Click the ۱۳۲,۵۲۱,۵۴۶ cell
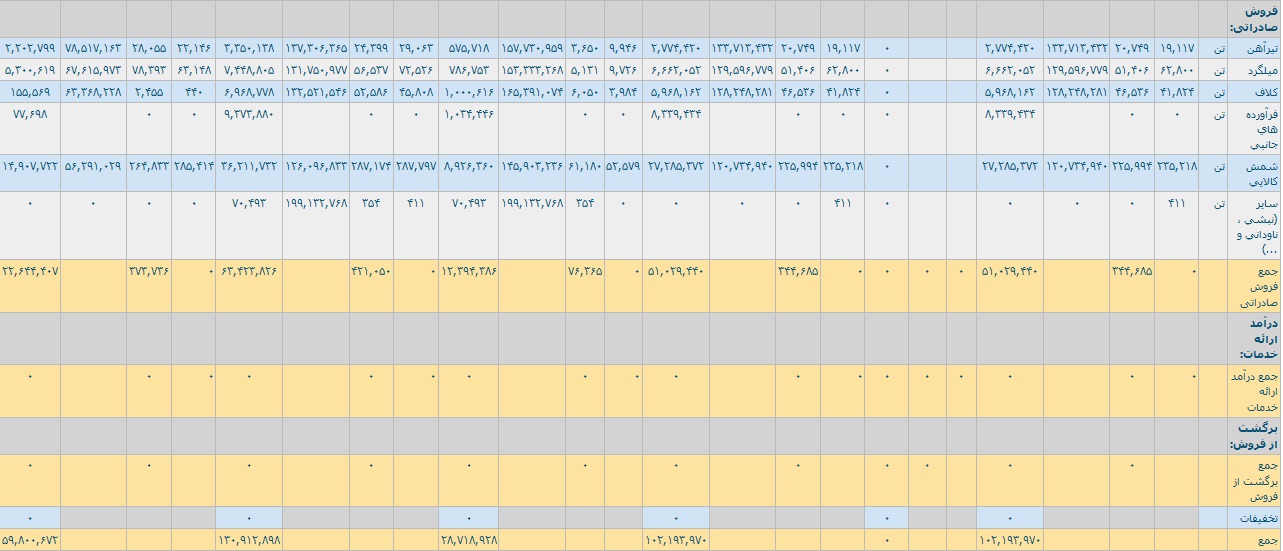The width and height of the screenshot is (1283, 551). (x=317, y=92)
